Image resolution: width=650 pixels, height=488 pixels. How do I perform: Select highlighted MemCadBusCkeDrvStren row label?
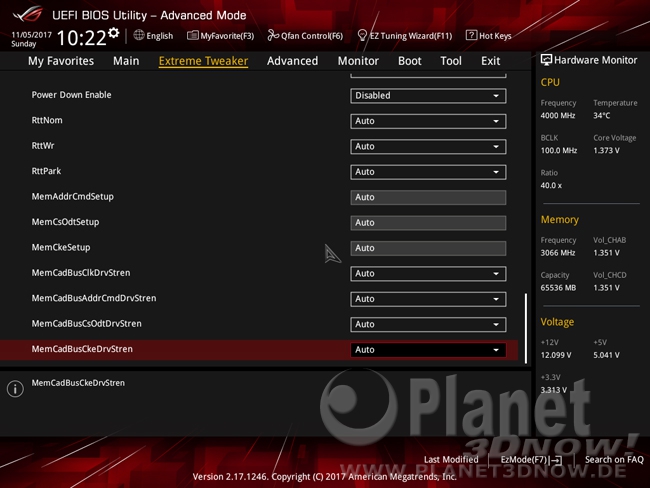coord(82,349)
